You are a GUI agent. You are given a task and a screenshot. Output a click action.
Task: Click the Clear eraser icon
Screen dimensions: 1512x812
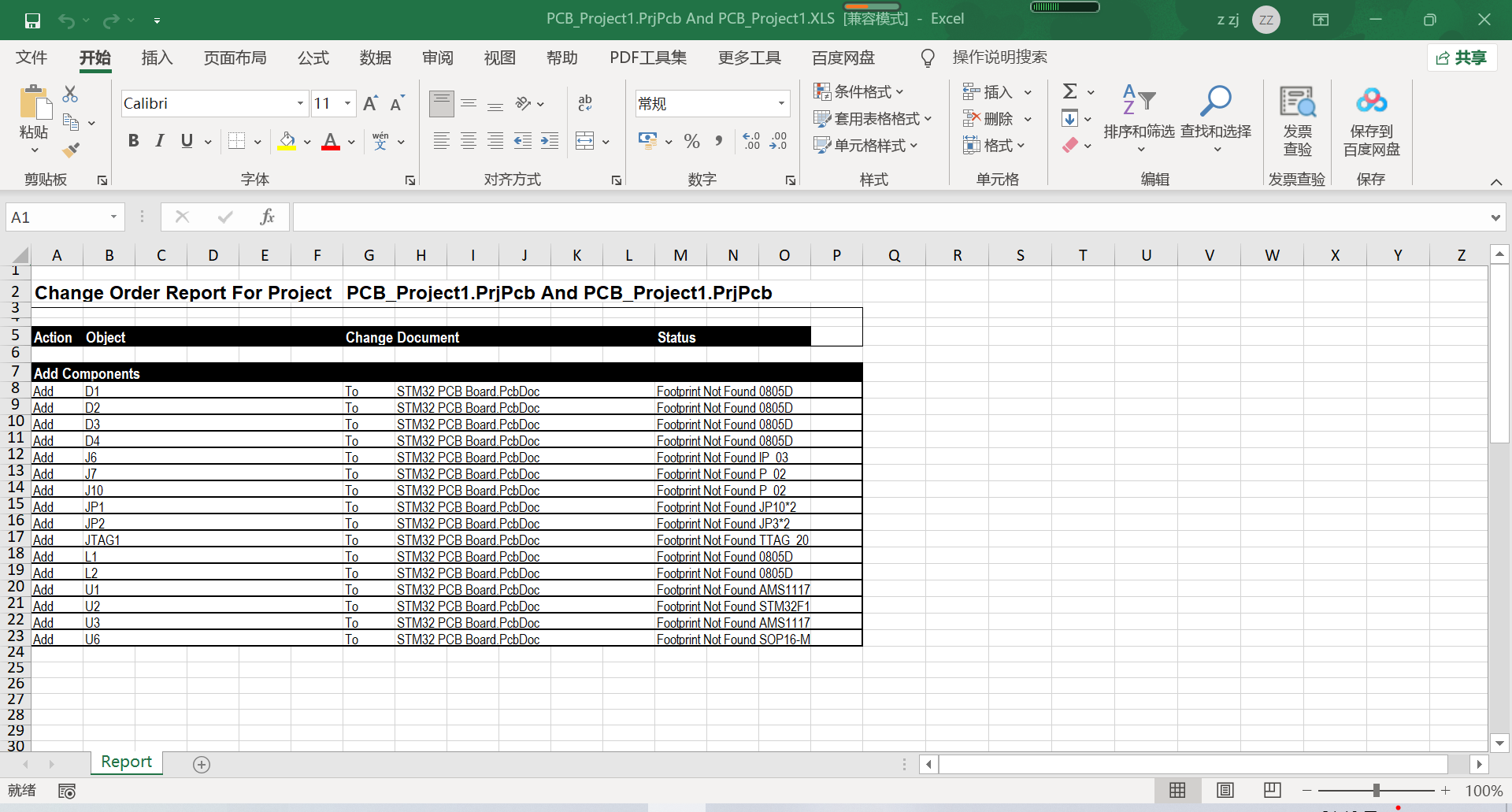coord(1069,145)
